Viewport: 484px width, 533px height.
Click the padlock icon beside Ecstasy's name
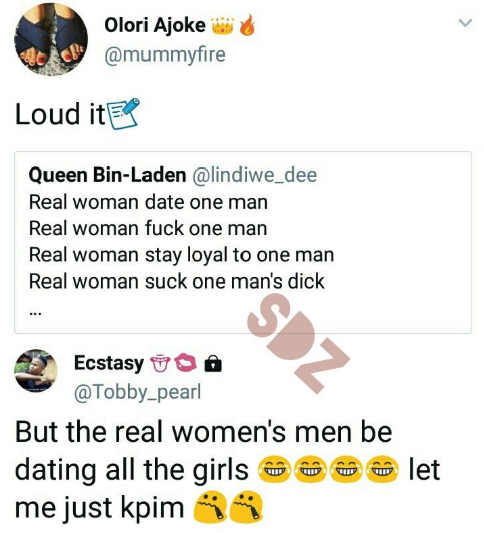click(x=213, y=363)
